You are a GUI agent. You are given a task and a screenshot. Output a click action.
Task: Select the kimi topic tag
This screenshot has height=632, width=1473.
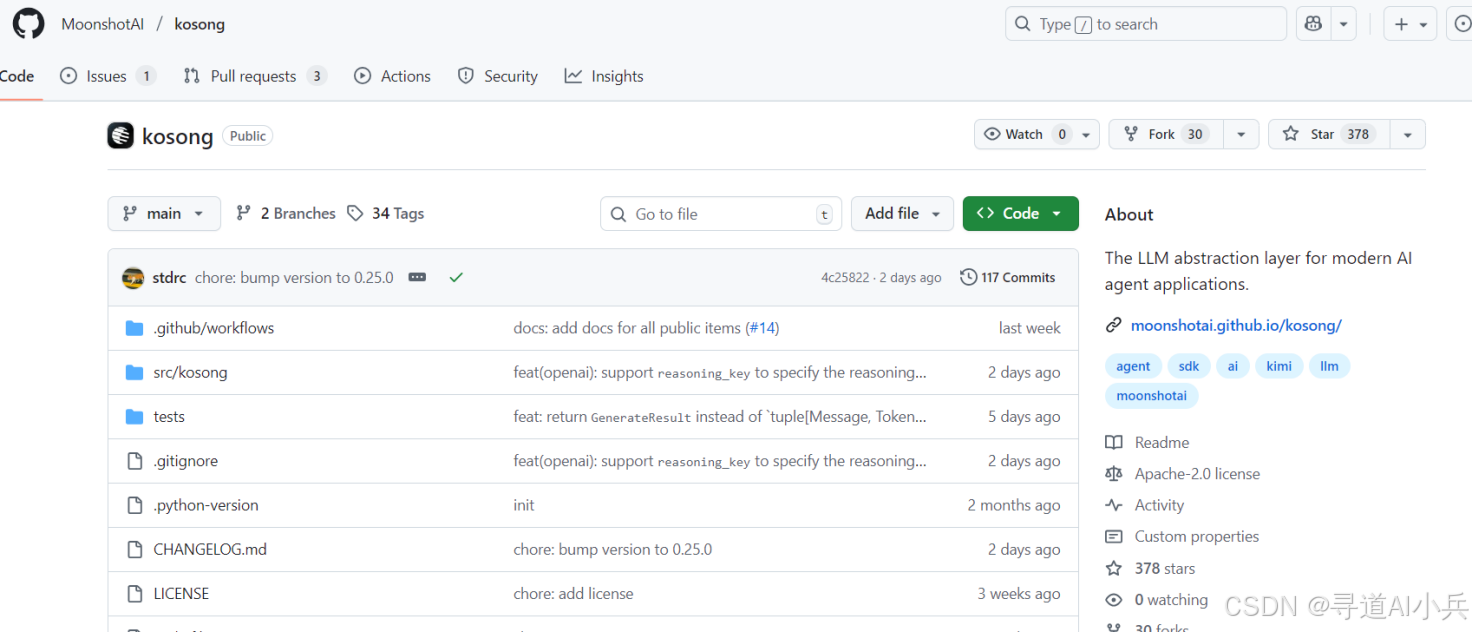[x=1279, y=366]
